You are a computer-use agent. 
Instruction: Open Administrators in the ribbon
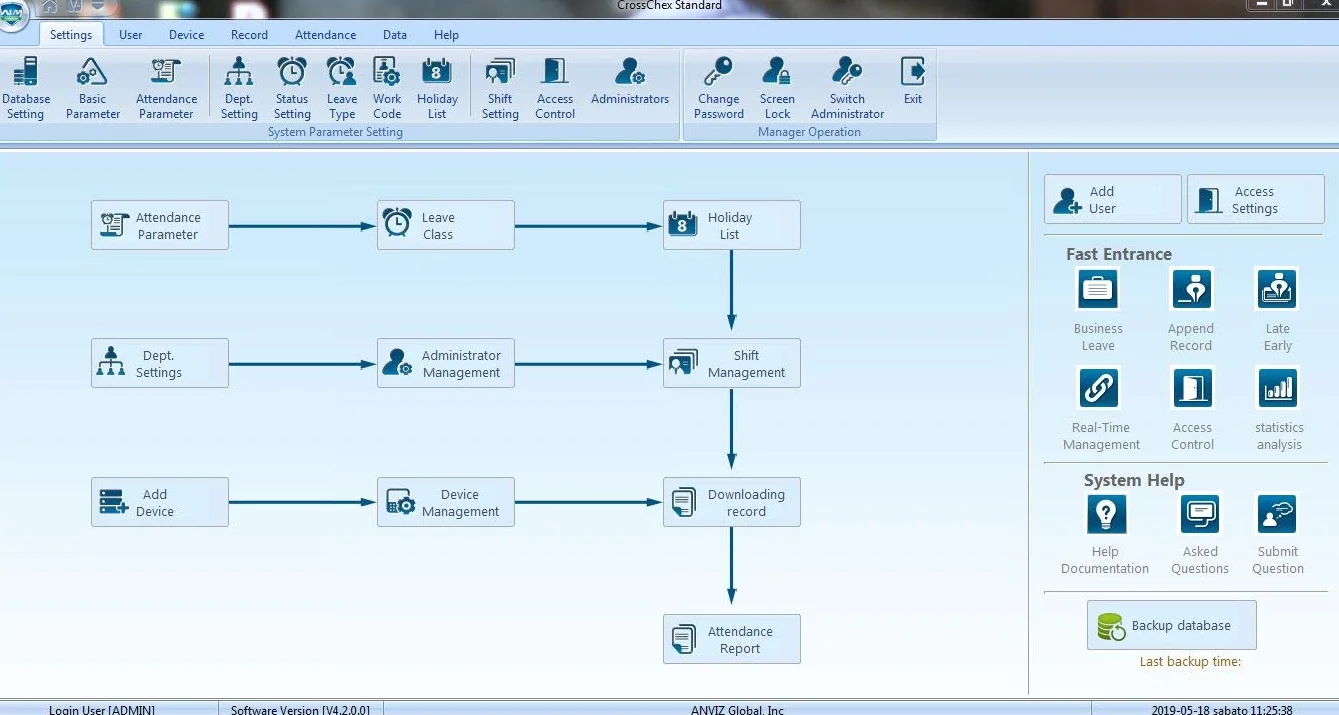(x=630, y=82)
